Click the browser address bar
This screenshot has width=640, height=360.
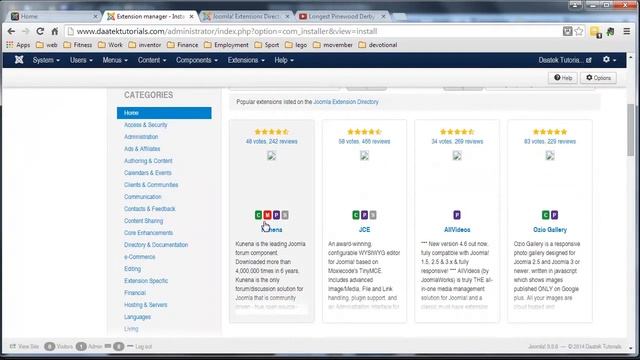pyautogui.click(x=314, y=31)
